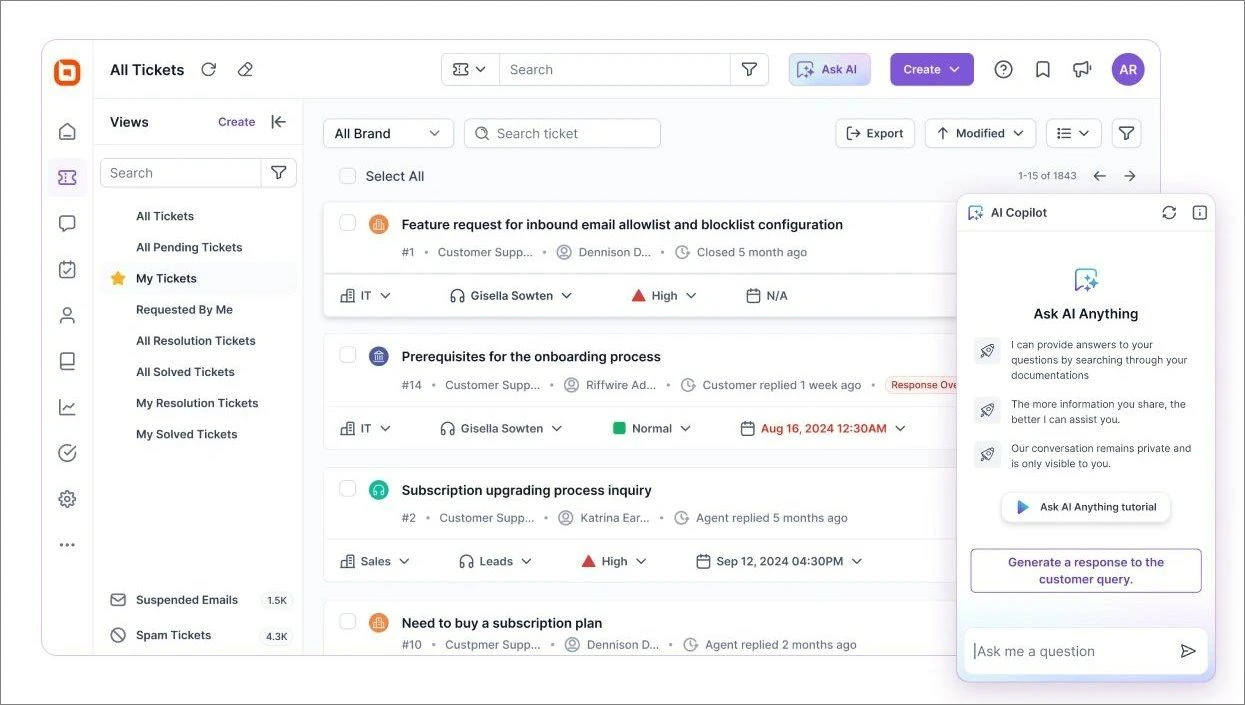Open the help question mark icon

click(x=1003, y=69)
